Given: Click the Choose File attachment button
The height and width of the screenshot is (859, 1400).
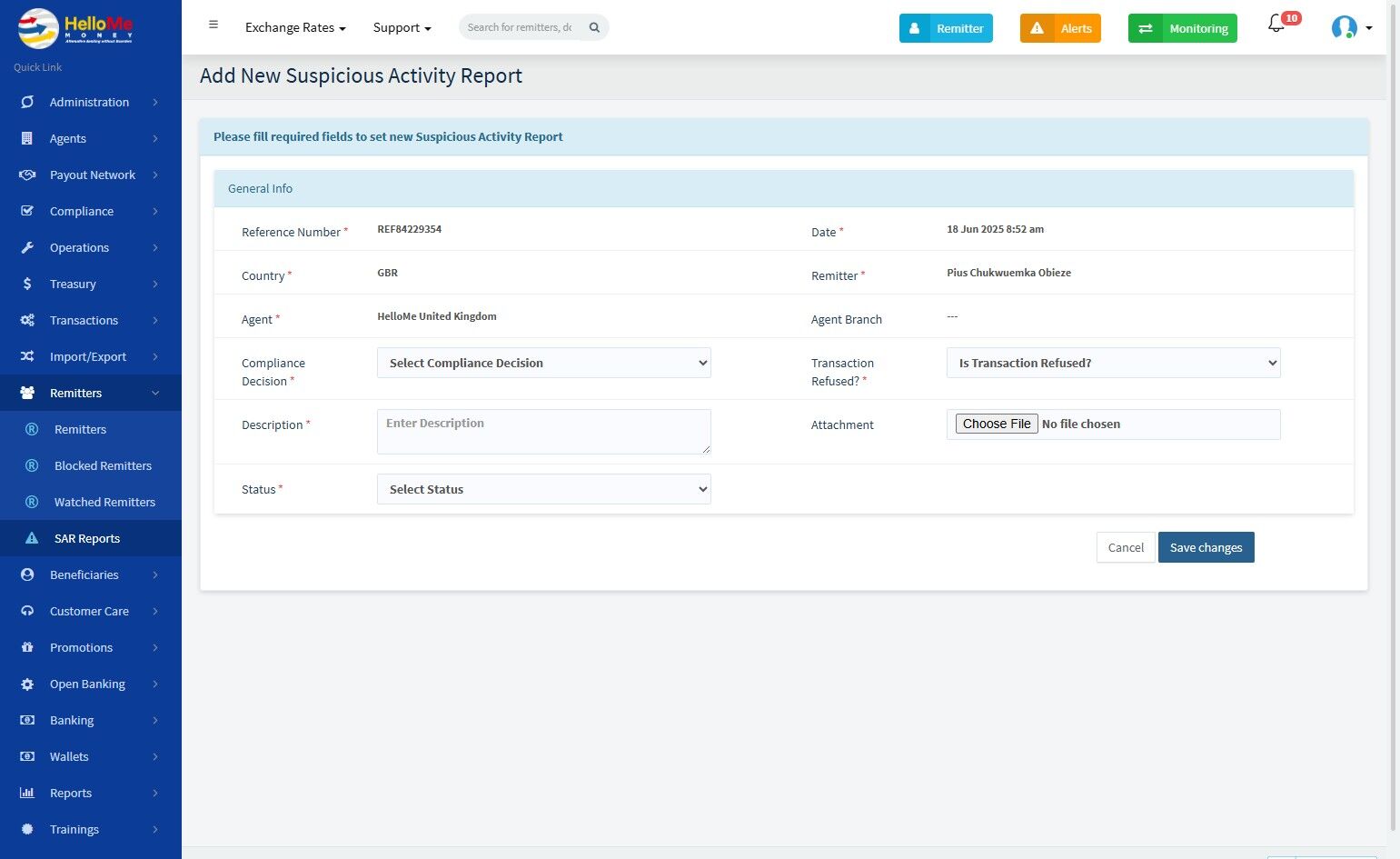Looking at the screenshot, I should pyautogui.click(x=996, y=424).
